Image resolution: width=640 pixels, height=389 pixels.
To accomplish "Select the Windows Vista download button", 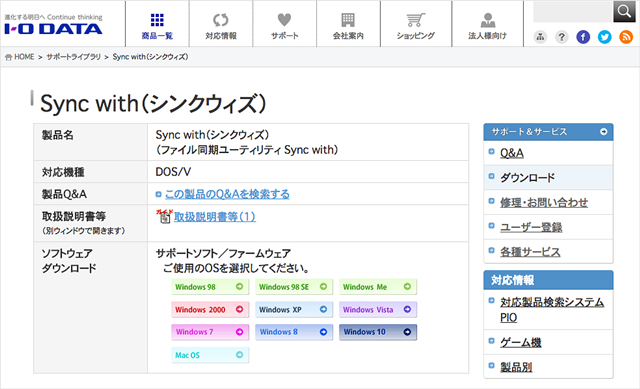I will coord(378,309).
